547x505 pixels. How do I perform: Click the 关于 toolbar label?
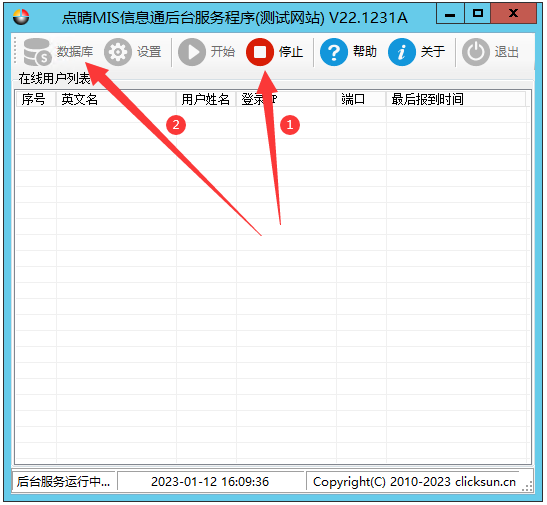click(x=433, y=52)
